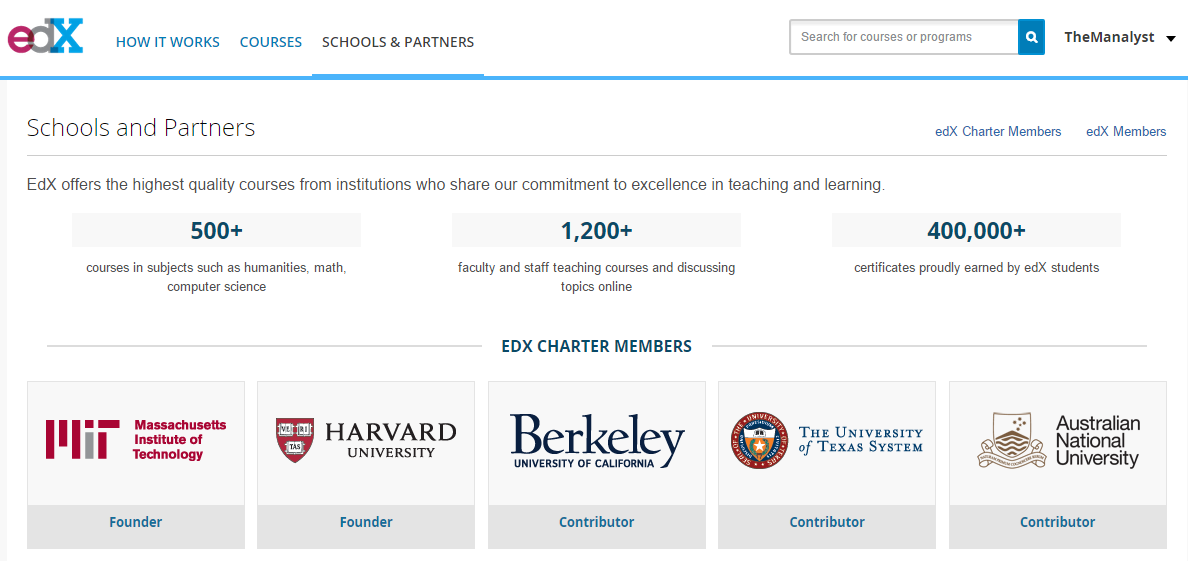Select the Schools & Partners tab
This screenshot has height=564, width=1188.
(398, 42)
